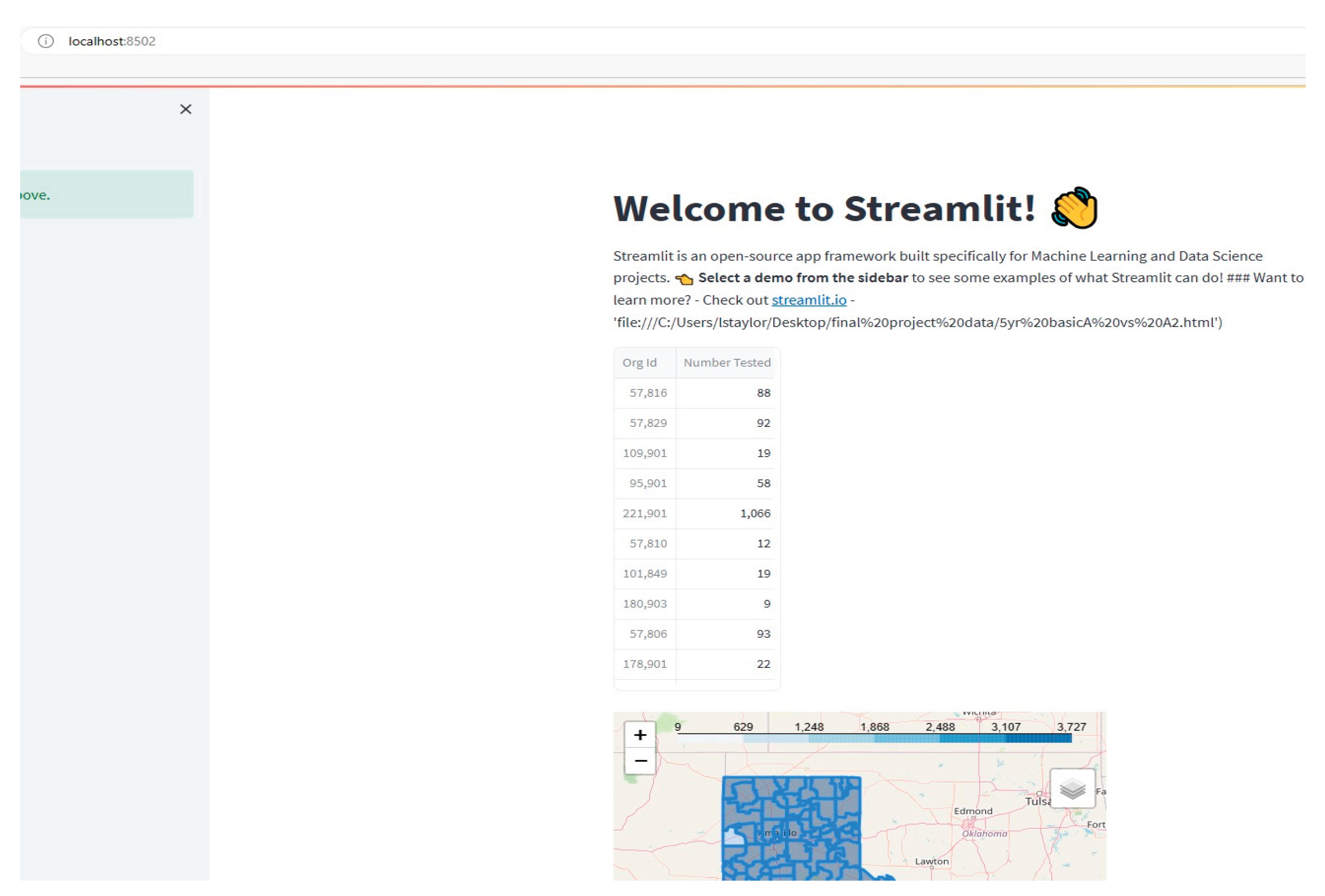Click the Org Id 178,901 row cell
The height and width of the screenshot is (896, 1325).
click(644, 664)
